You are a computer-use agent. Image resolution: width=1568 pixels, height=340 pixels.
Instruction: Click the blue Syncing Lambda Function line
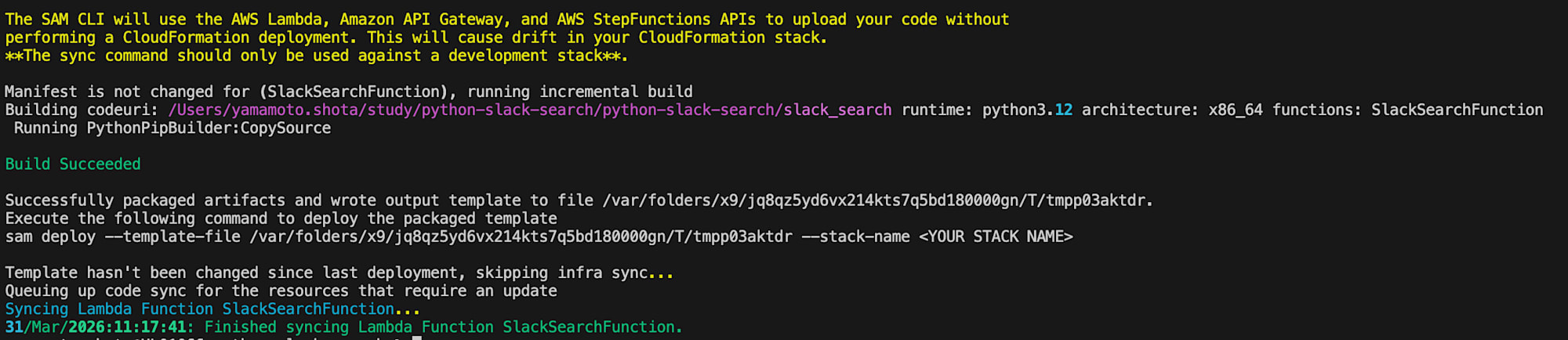(212, 309)
